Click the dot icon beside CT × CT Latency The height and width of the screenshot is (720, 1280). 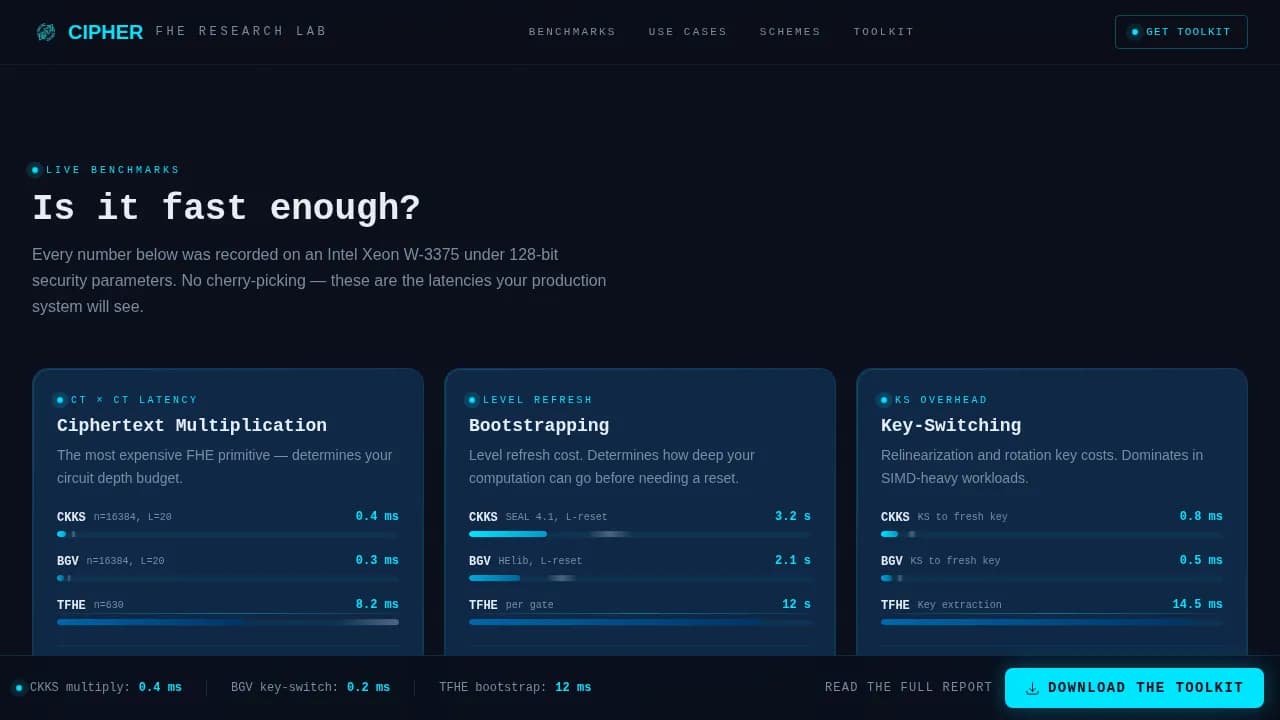(60, 400)
